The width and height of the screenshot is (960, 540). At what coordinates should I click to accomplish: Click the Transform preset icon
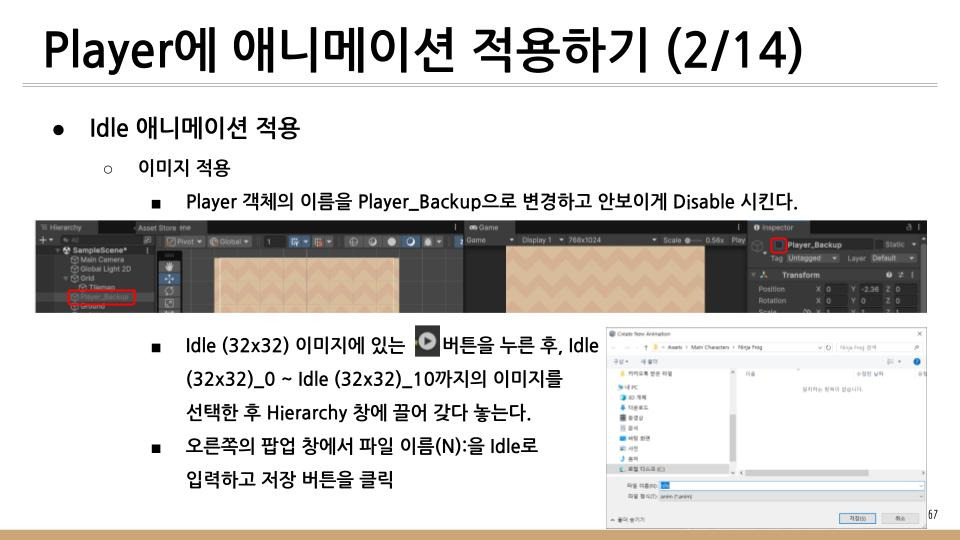(x=901, y=275)
